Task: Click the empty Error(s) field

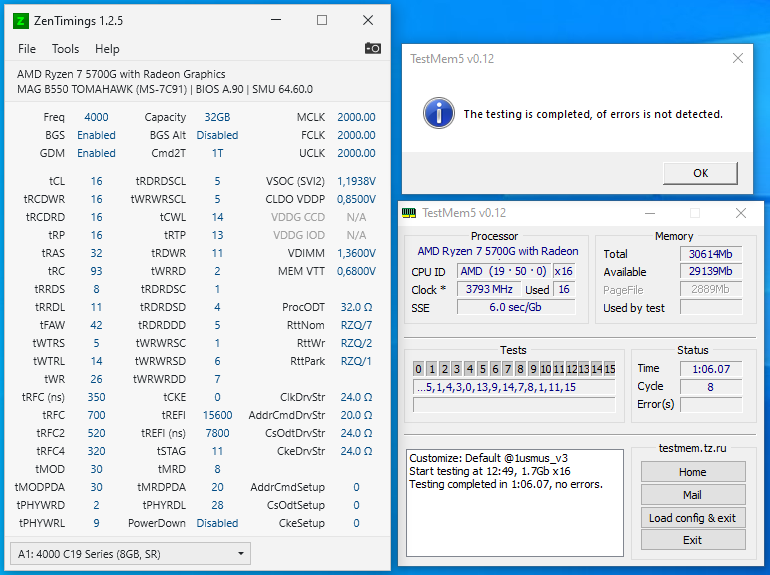Action: tap(711, 405)
